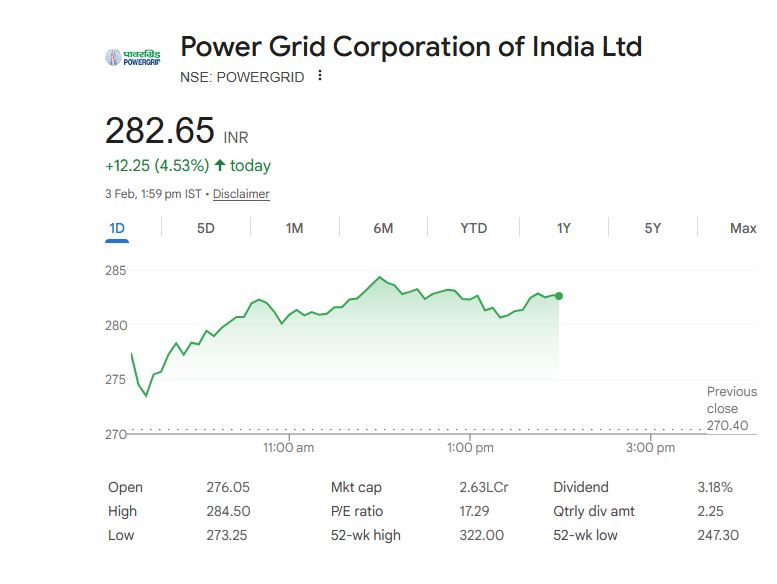This screenshot has width=777, height=584.
Task: Select the 1D chart range tab
Action: tap(117, 228)
